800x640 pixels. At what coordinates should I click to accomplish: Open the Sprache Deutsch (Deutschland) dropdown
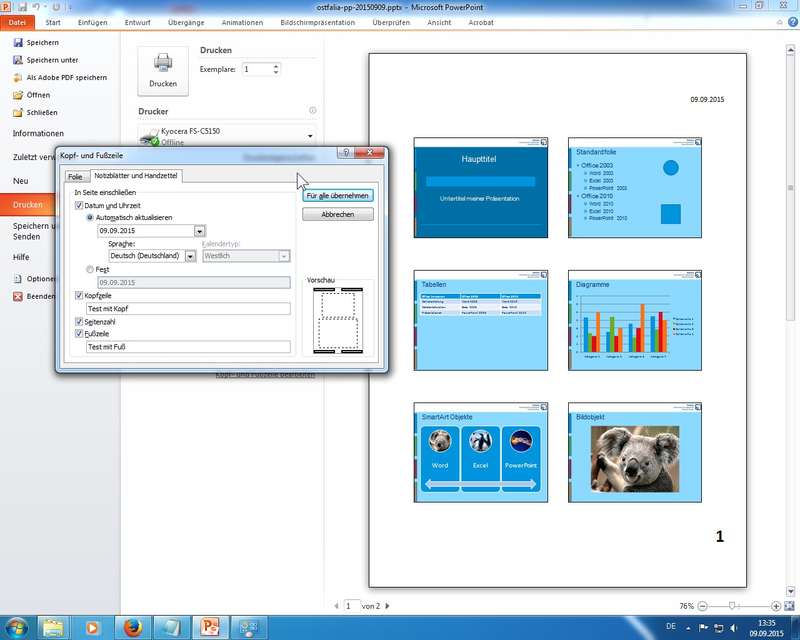pos(190,256)
